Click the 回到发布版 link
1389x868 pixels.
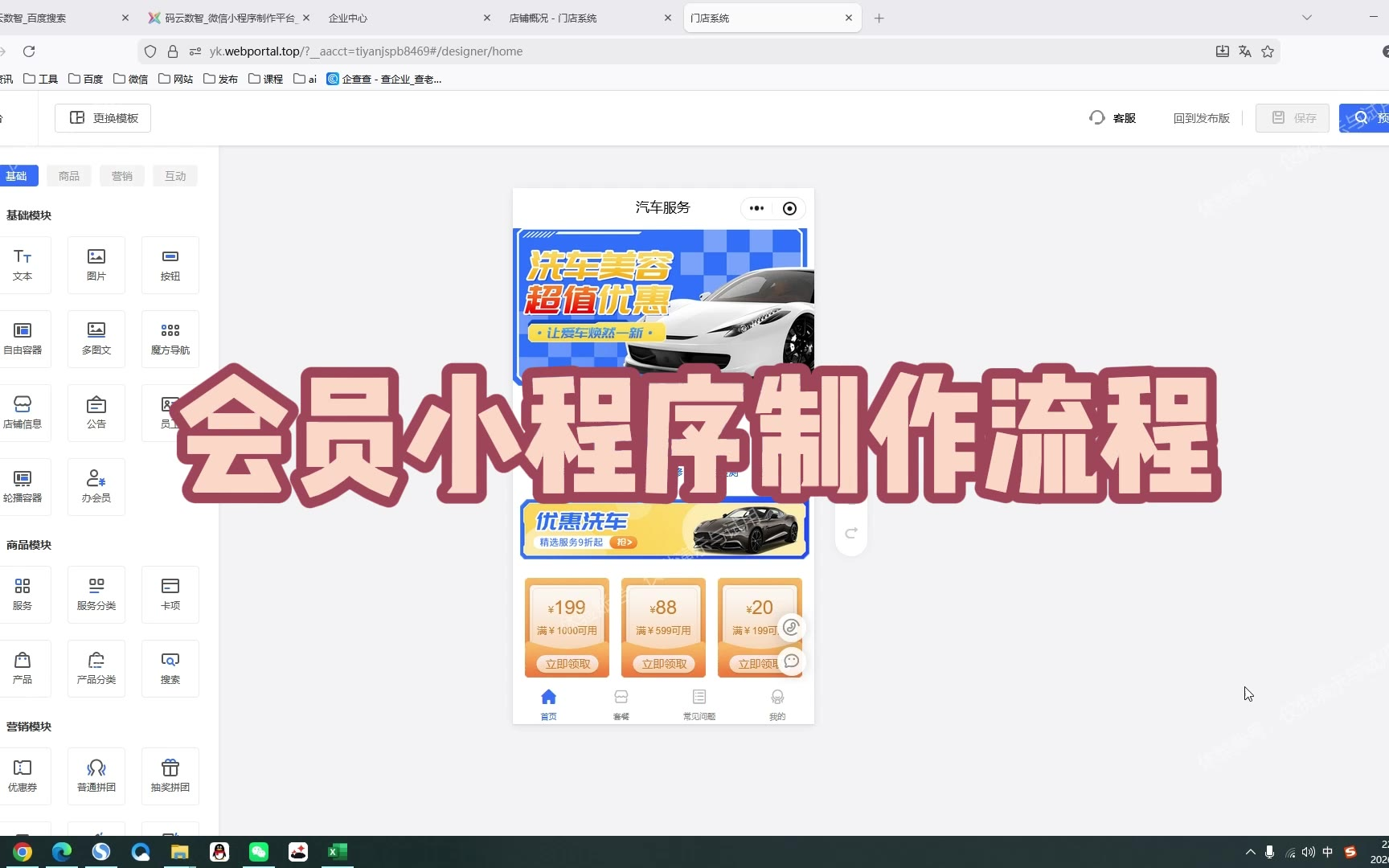click(1201, 118)
